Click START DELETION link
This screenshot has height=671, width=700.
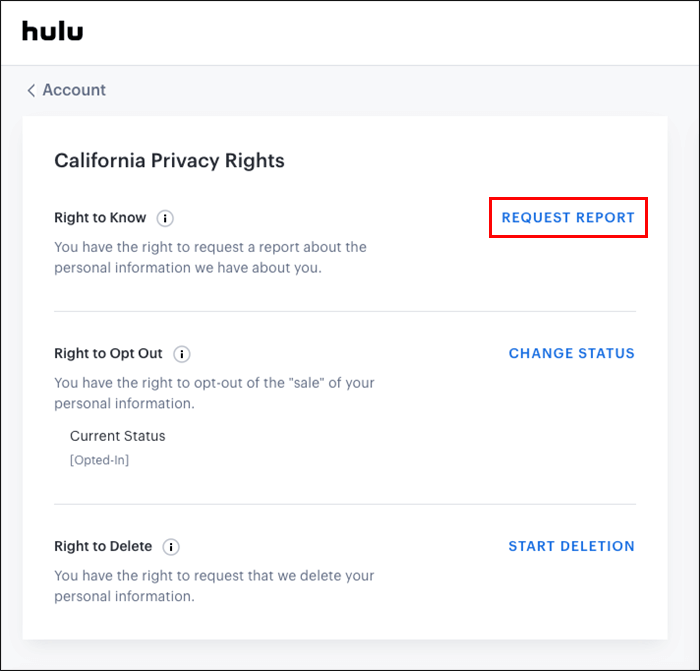[x=571, y=546]
